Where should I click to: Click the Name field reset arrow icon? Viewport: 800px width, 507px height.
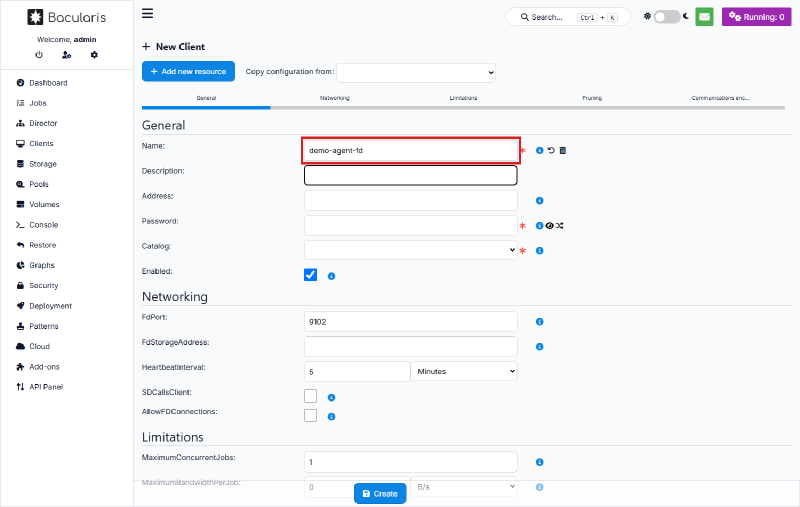click(551, 150)
